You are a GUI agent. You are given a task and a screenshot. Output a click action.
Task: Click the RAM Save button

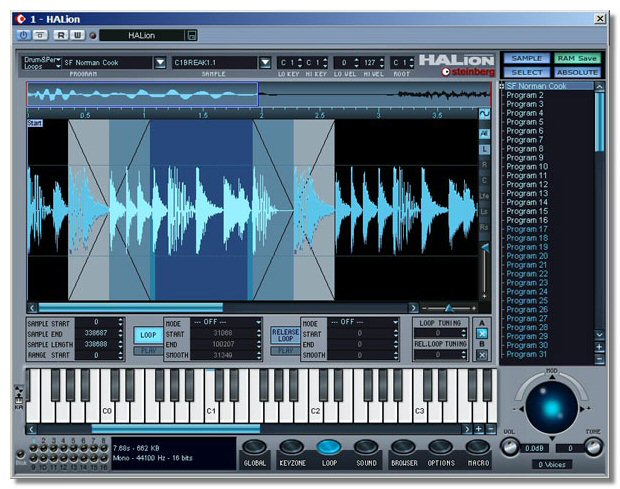577,59
